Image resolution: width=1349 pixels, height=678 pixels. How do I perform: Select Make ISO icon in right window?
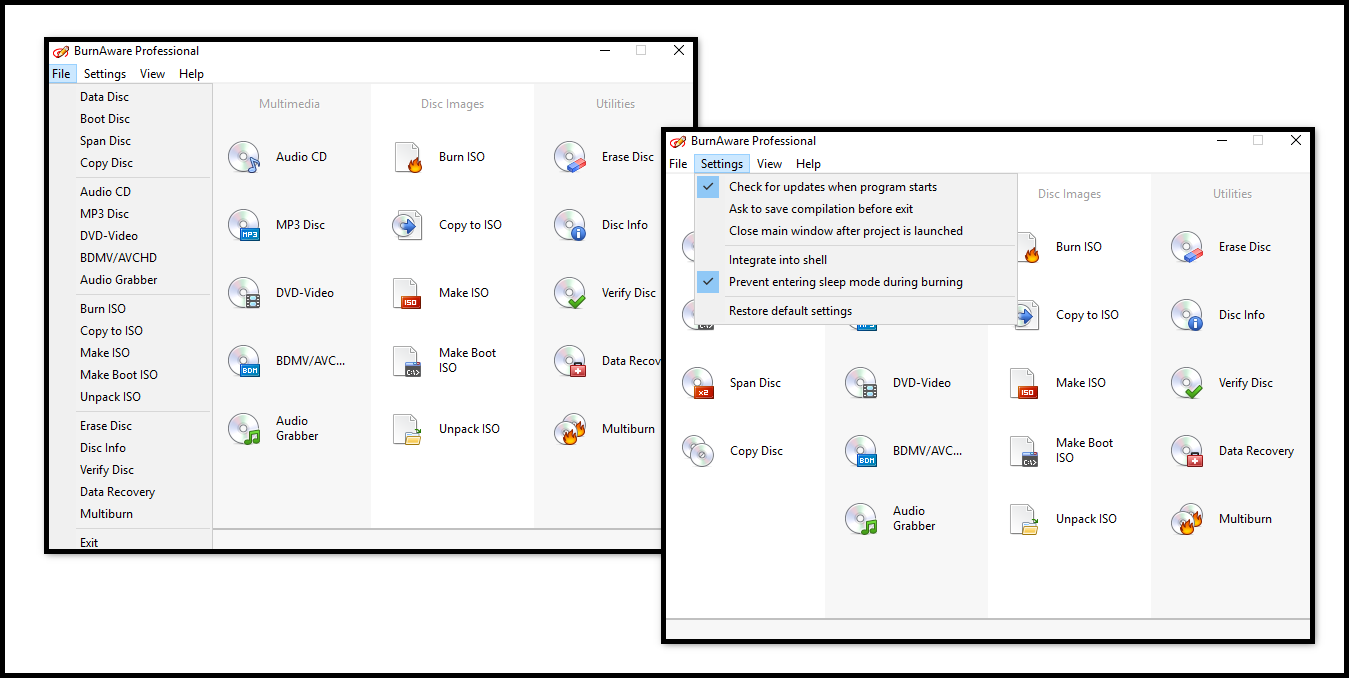1025,383
